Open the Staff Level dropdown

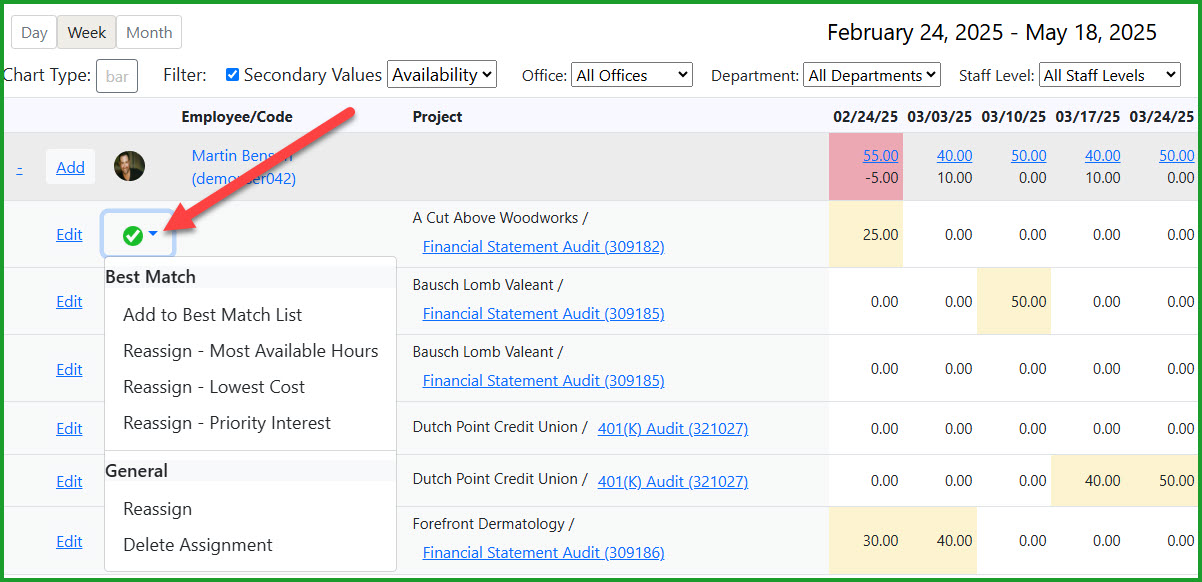point(1110,75)
